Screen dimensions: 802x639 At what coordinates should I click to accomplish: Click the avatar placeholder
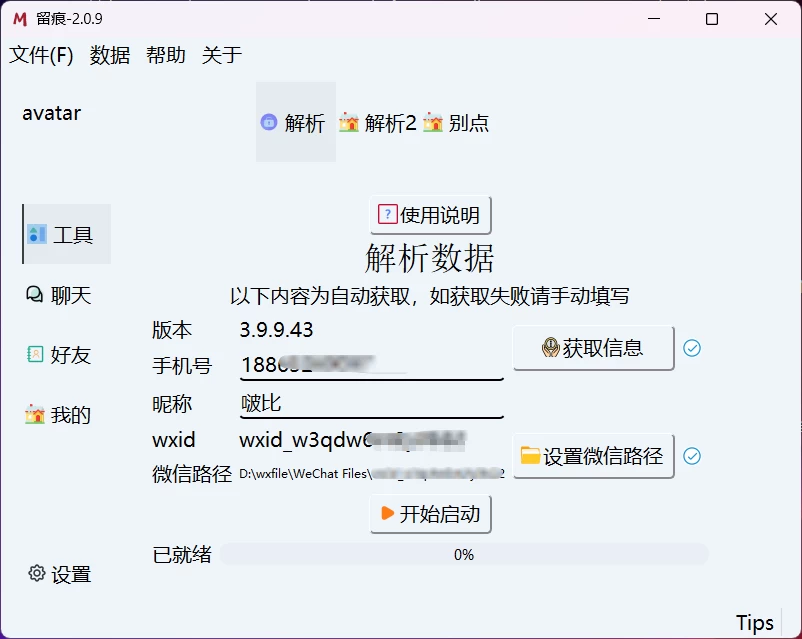(52, 113)
